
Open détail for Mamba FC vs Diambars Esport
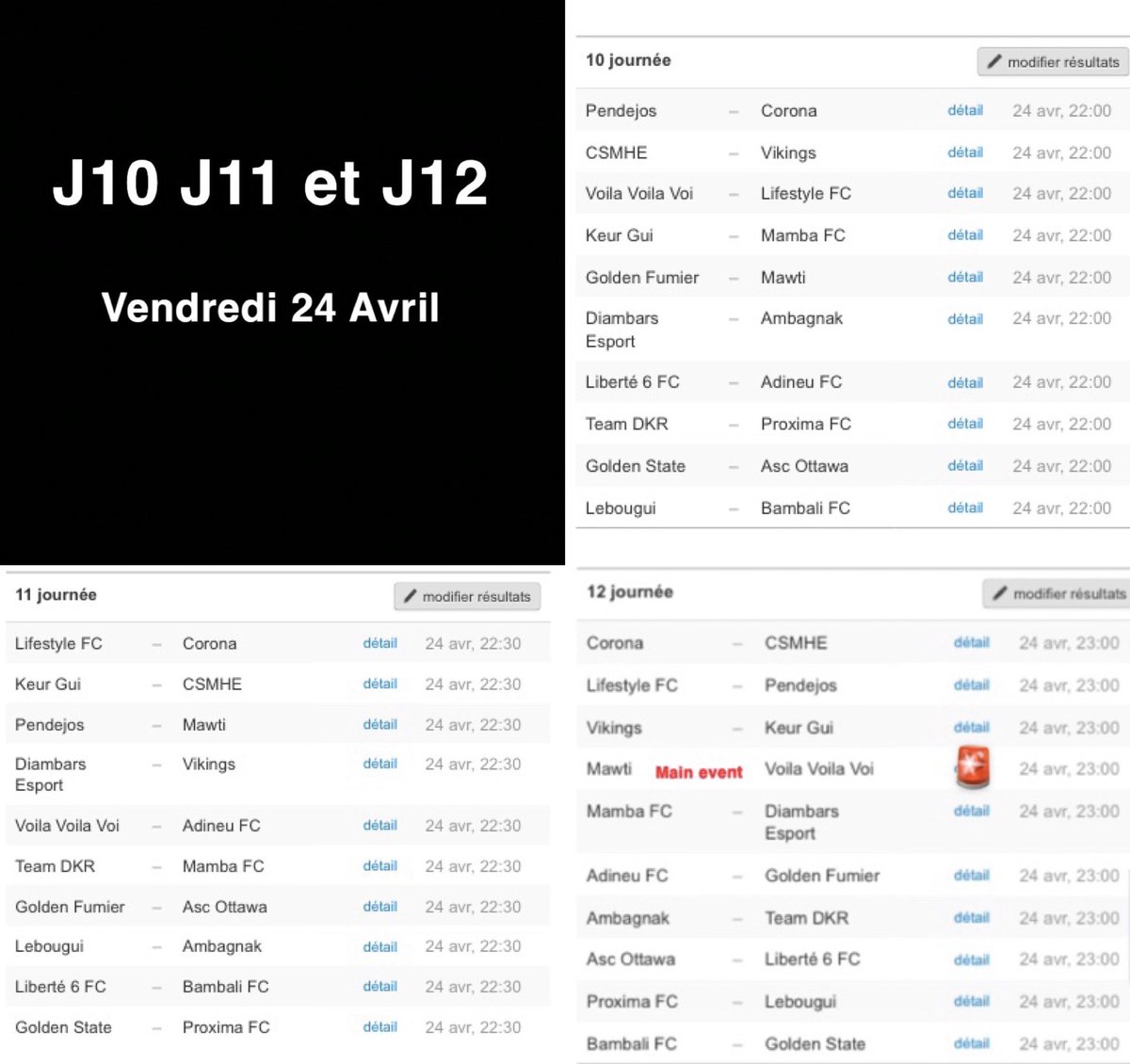[x=971, y=811]
